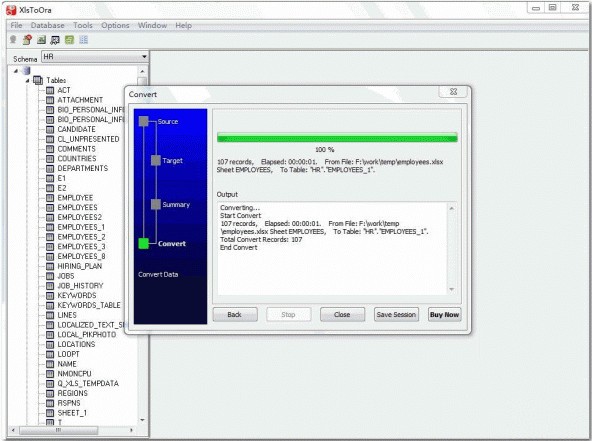This screenshot has width=592, height=441.
Task: Click the table icon beside ATTACHMENT
Action: pos(50,100)
